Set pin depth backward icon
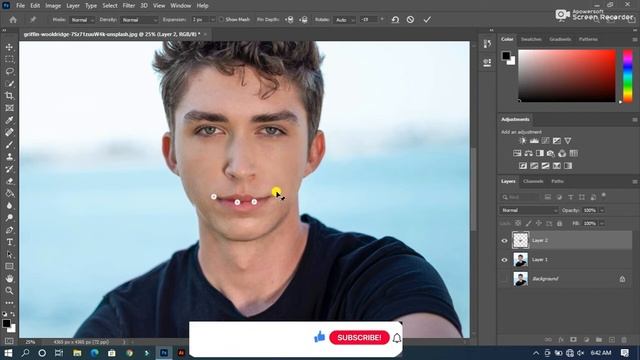 303,20
